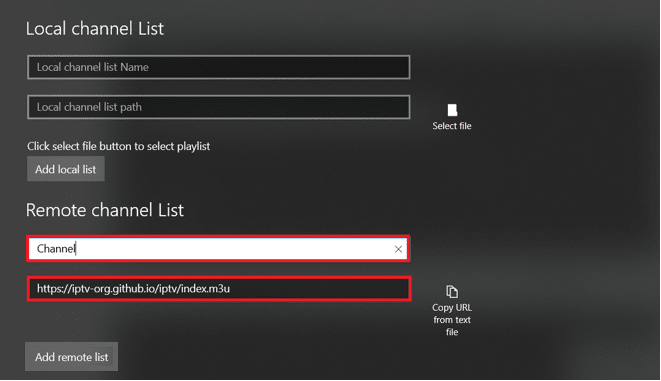Click the remote list name field containing Channel
This screenshot has width=661, height=381.
(218, 249)
